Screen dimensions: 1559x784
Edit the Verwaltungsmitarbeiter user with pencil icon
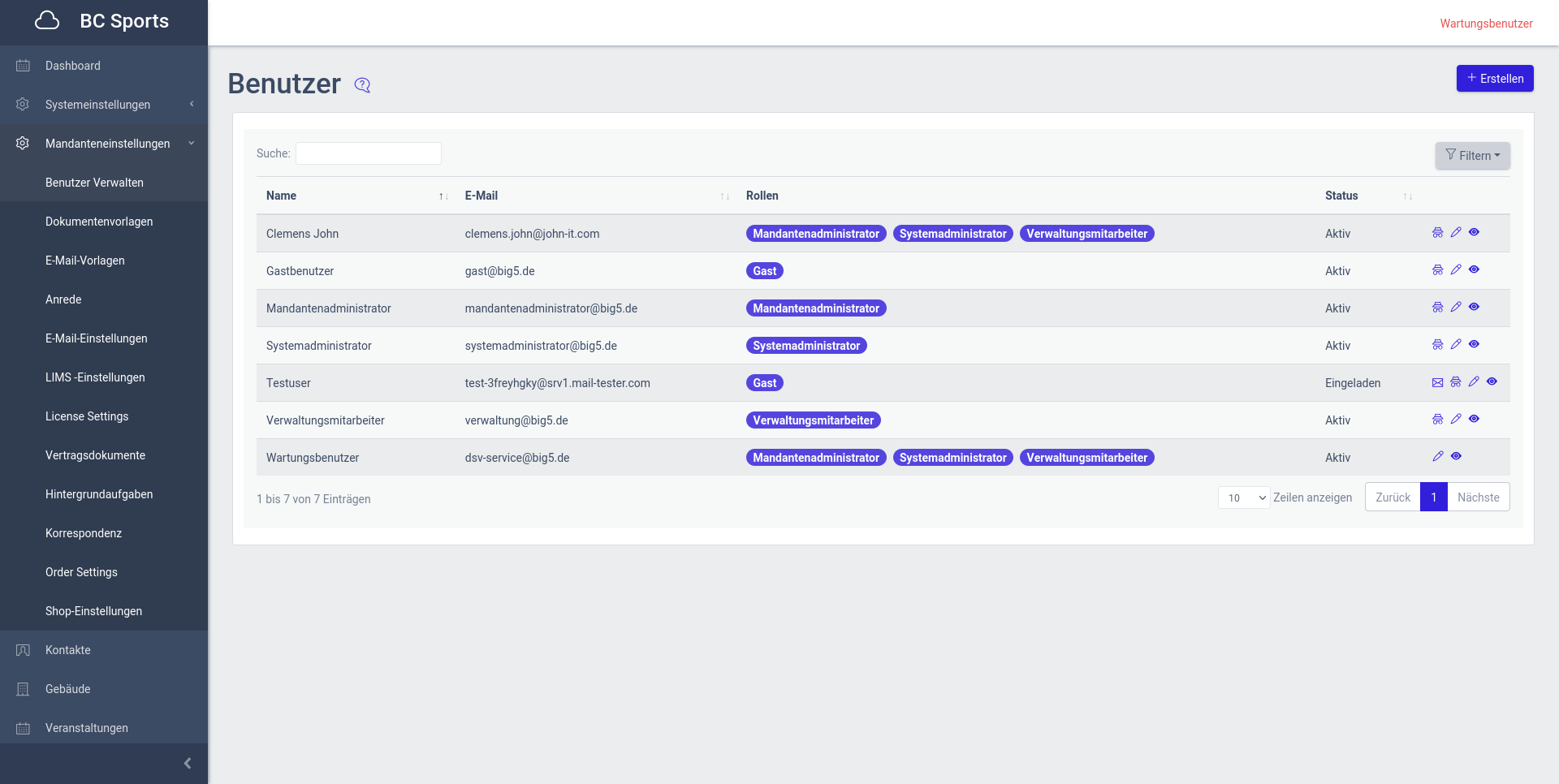coord(1456,420)
